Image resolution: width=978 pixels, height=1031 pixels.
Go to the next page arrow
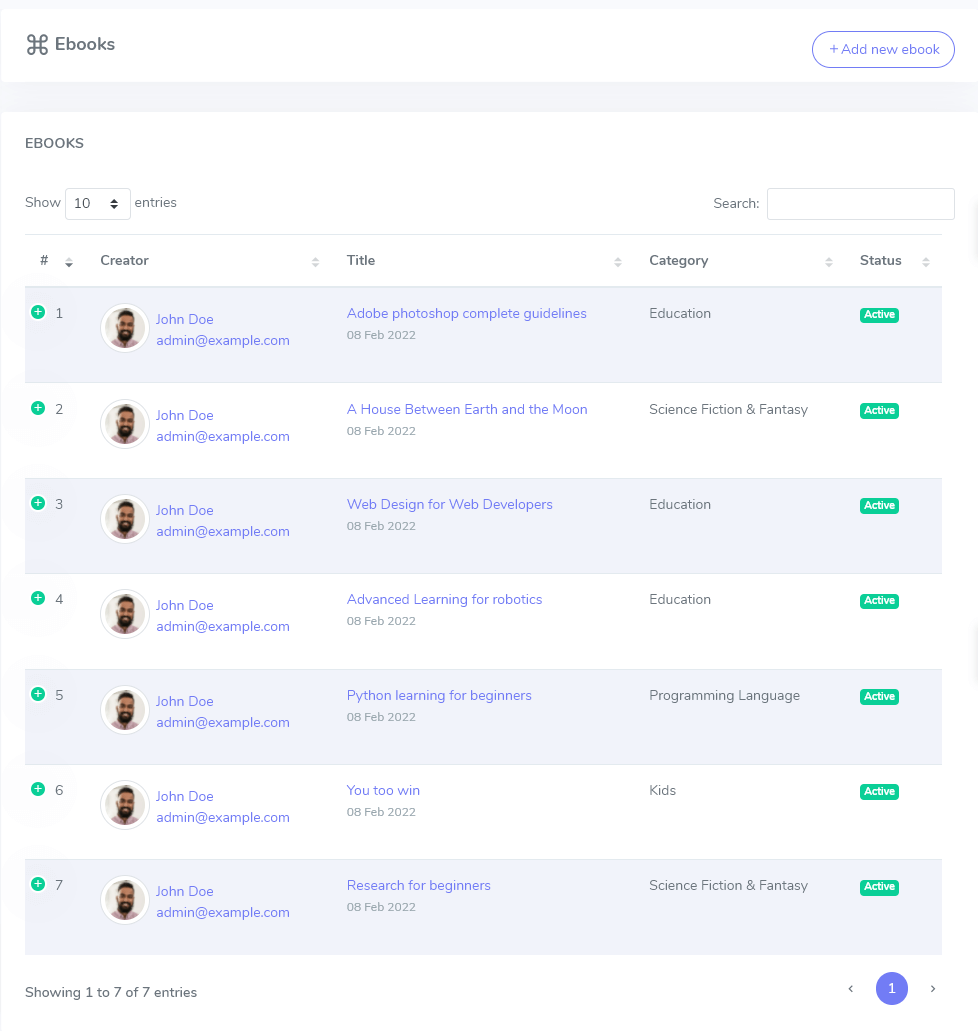(x=933, y=989)
